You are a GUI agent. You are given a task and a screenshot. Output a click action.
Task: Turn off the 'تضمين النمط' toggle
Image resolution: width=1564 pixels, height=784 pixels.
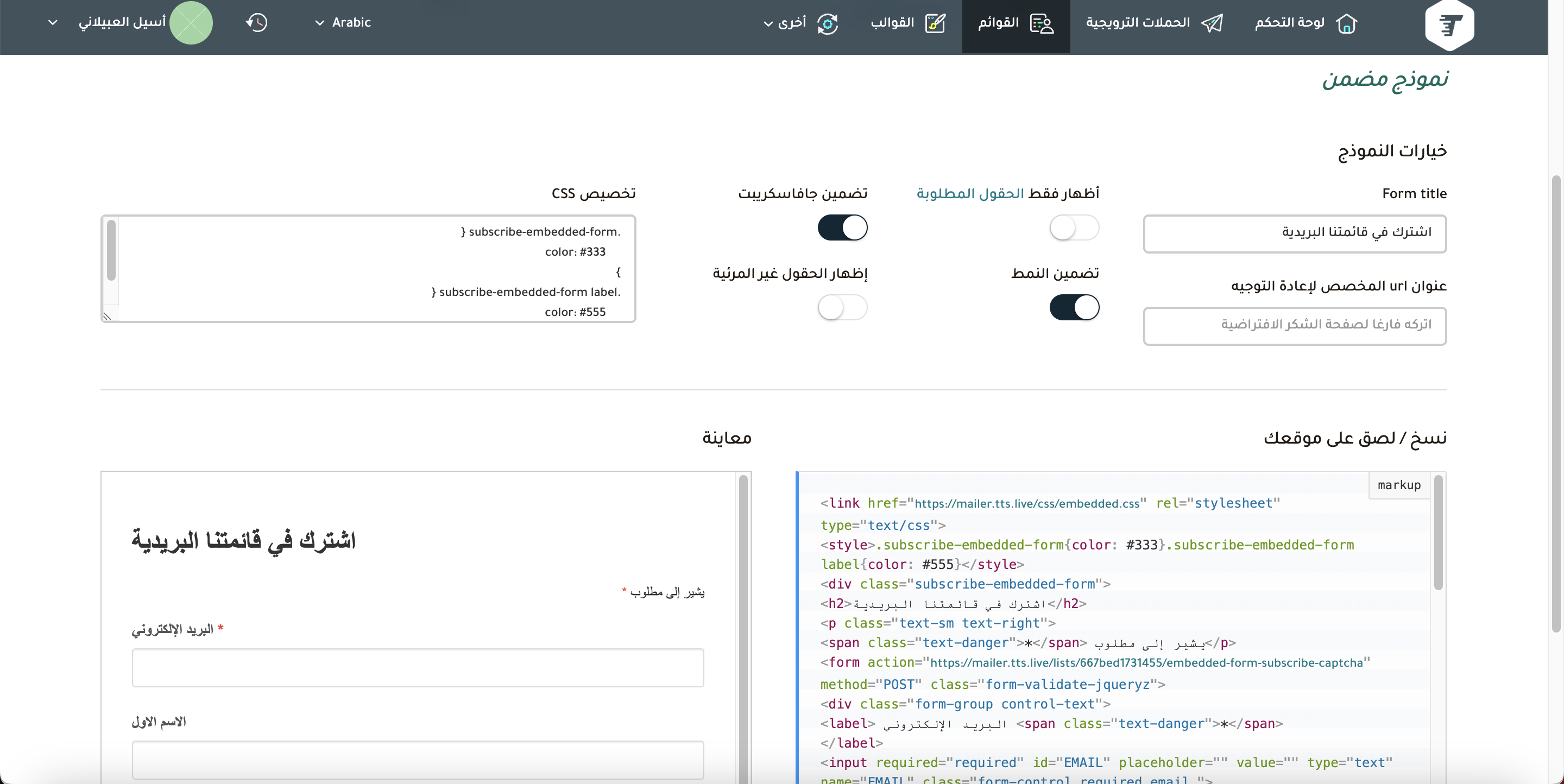coord(1074,308)
